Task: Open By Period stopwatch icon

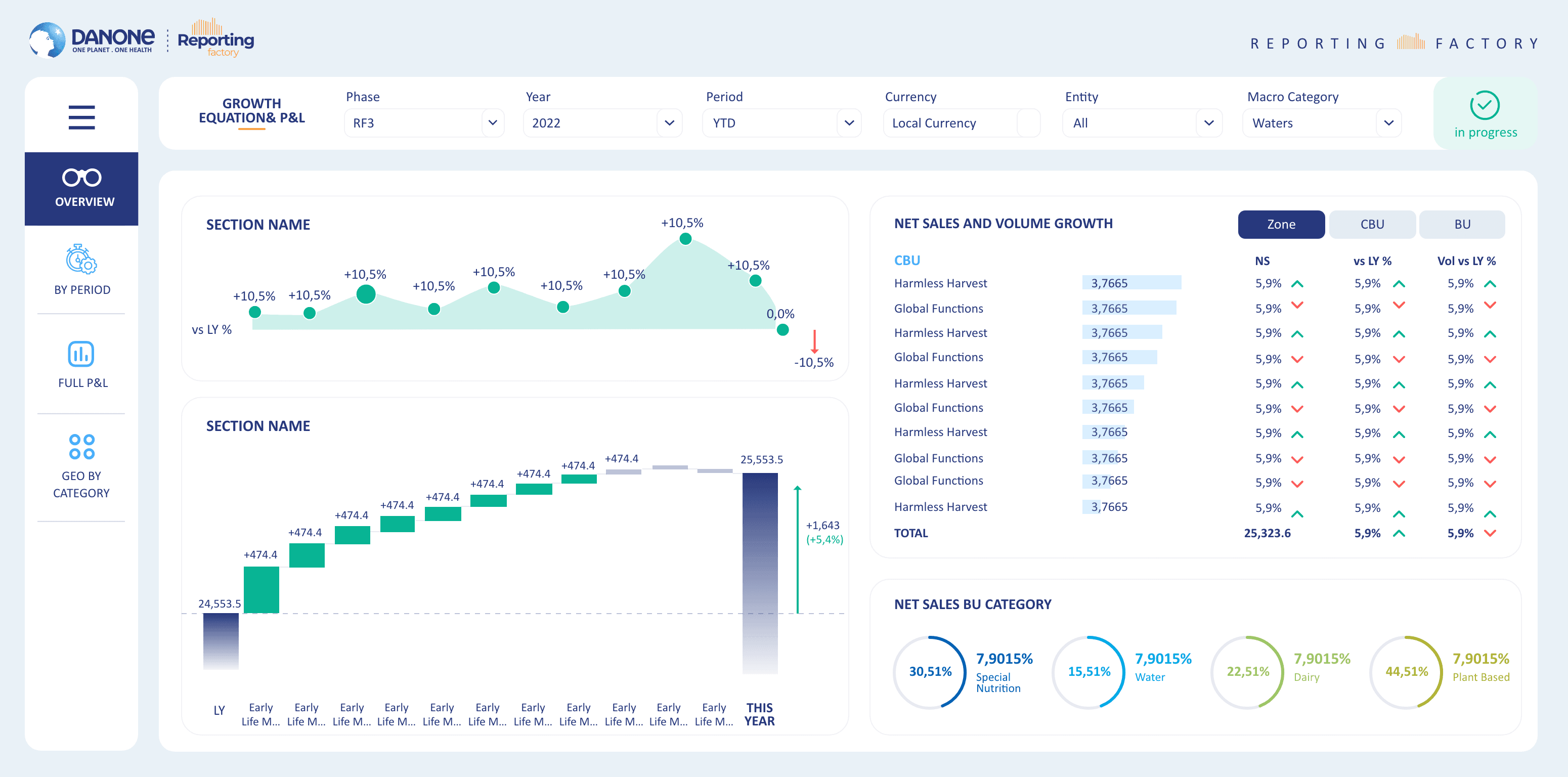Action: [81, 260]
